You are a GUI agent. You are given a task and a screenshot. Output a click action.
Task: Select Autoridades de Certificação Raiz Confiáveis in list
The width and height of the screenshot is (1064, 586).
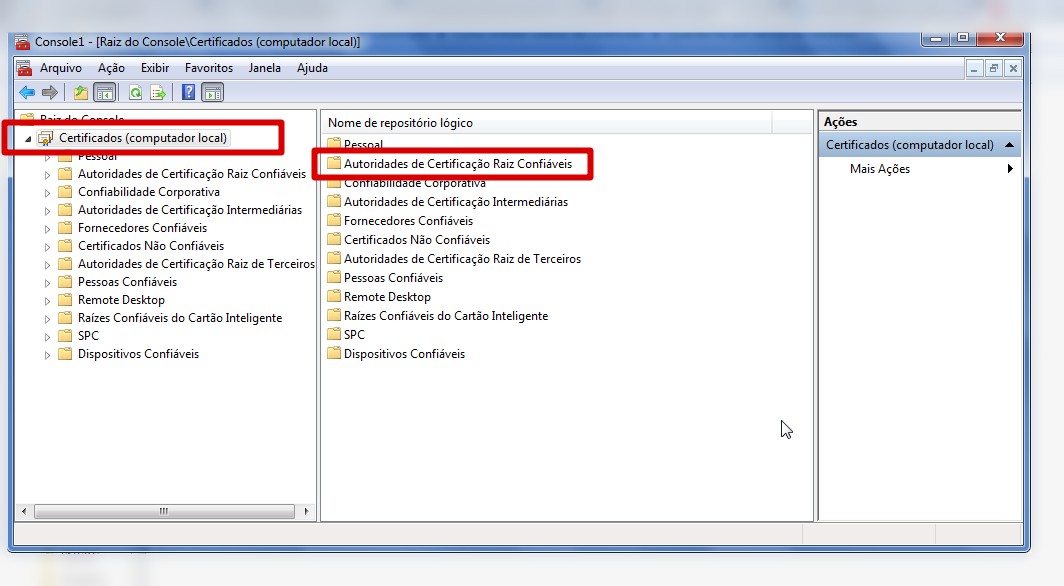[458, 163]
